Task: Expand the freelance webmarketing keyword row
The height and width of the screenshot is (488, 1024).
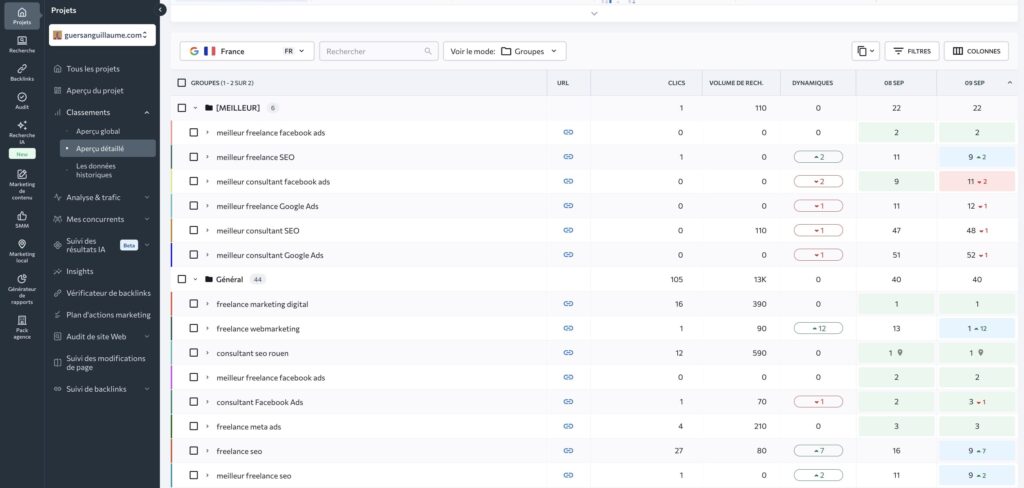Action: (x=207, y=329)
